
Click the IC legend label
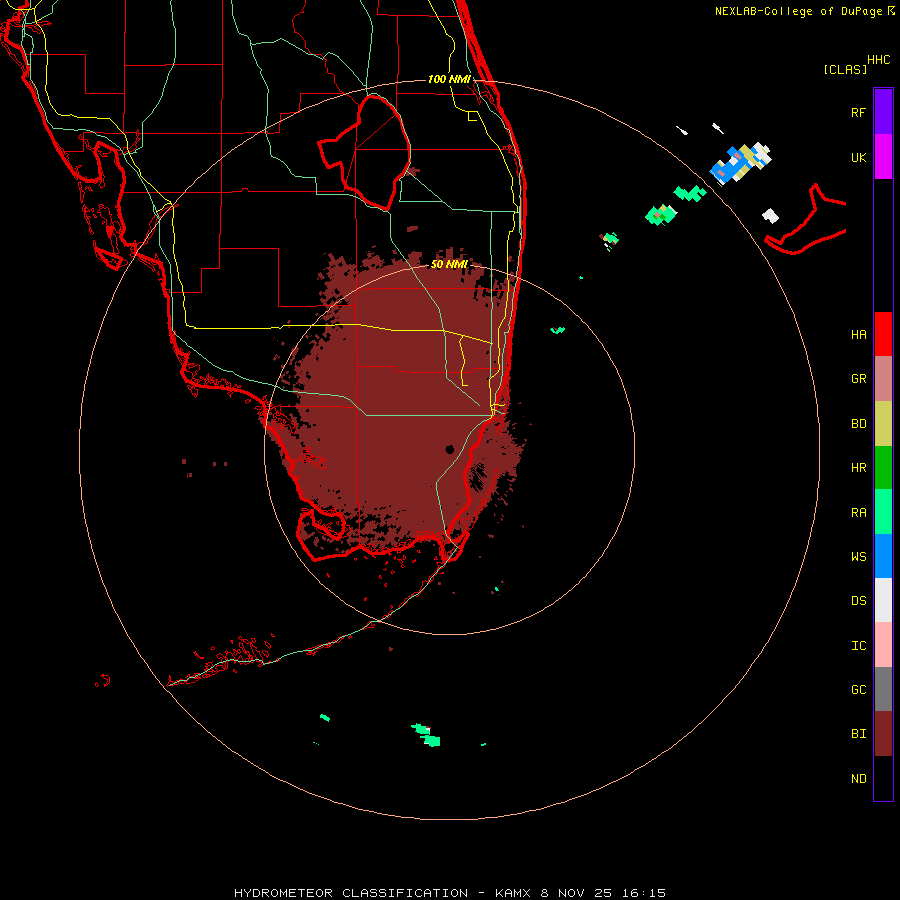click(x=858, y=646)
